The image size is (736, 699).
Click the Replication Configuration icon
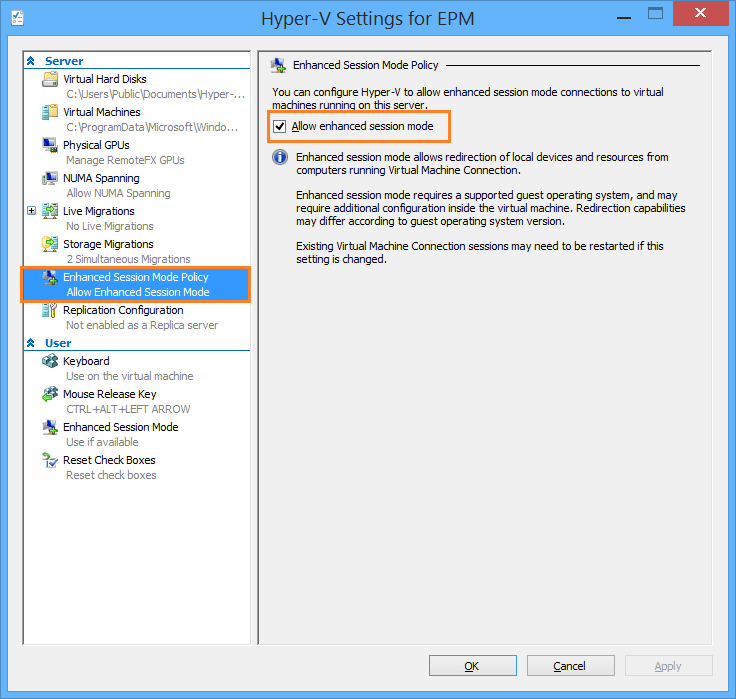(x=50, y=310)
